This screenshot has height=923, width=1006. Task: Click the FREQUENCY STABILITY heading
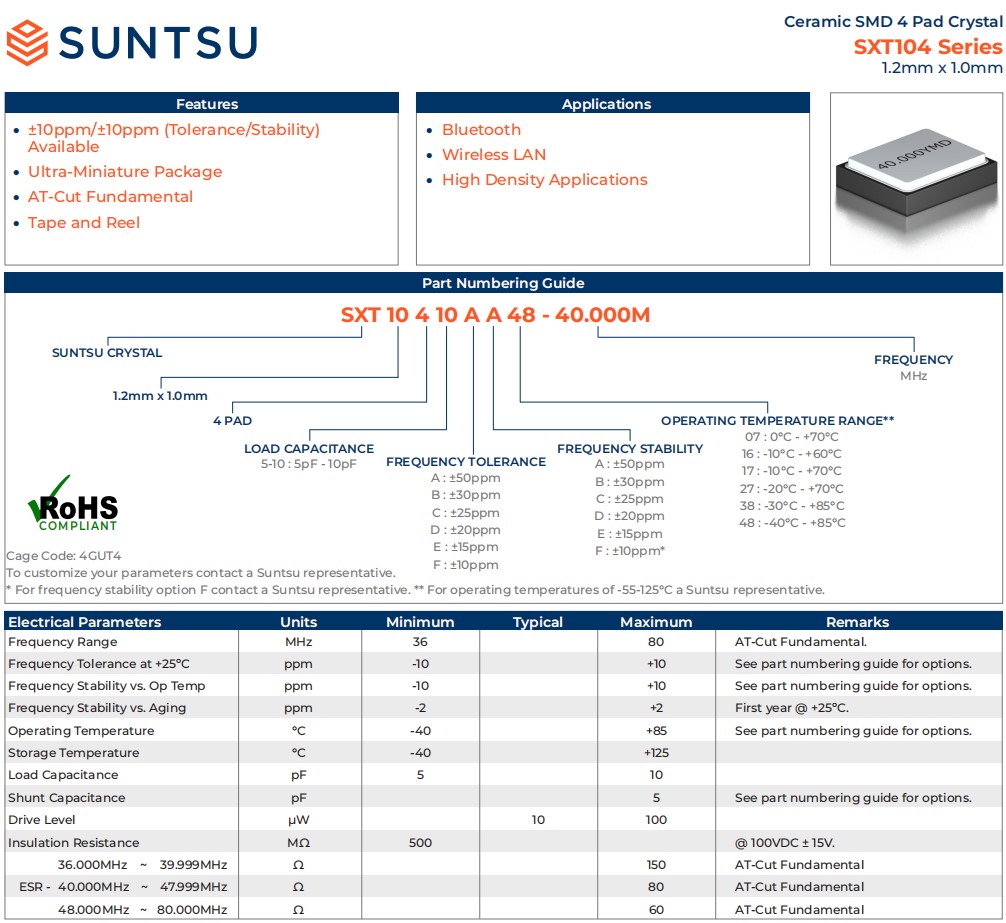[630, 448]
